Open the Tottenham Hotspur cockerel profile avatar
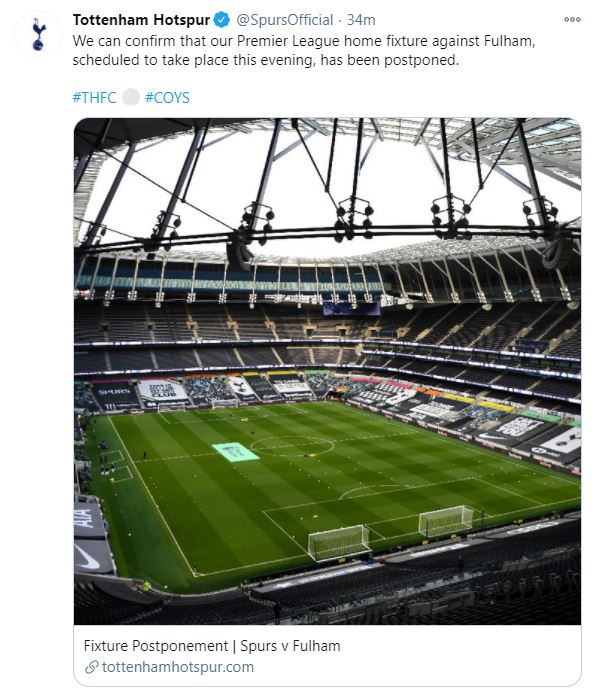This screenshot has width=595, height=690. [x=38, y=34]
